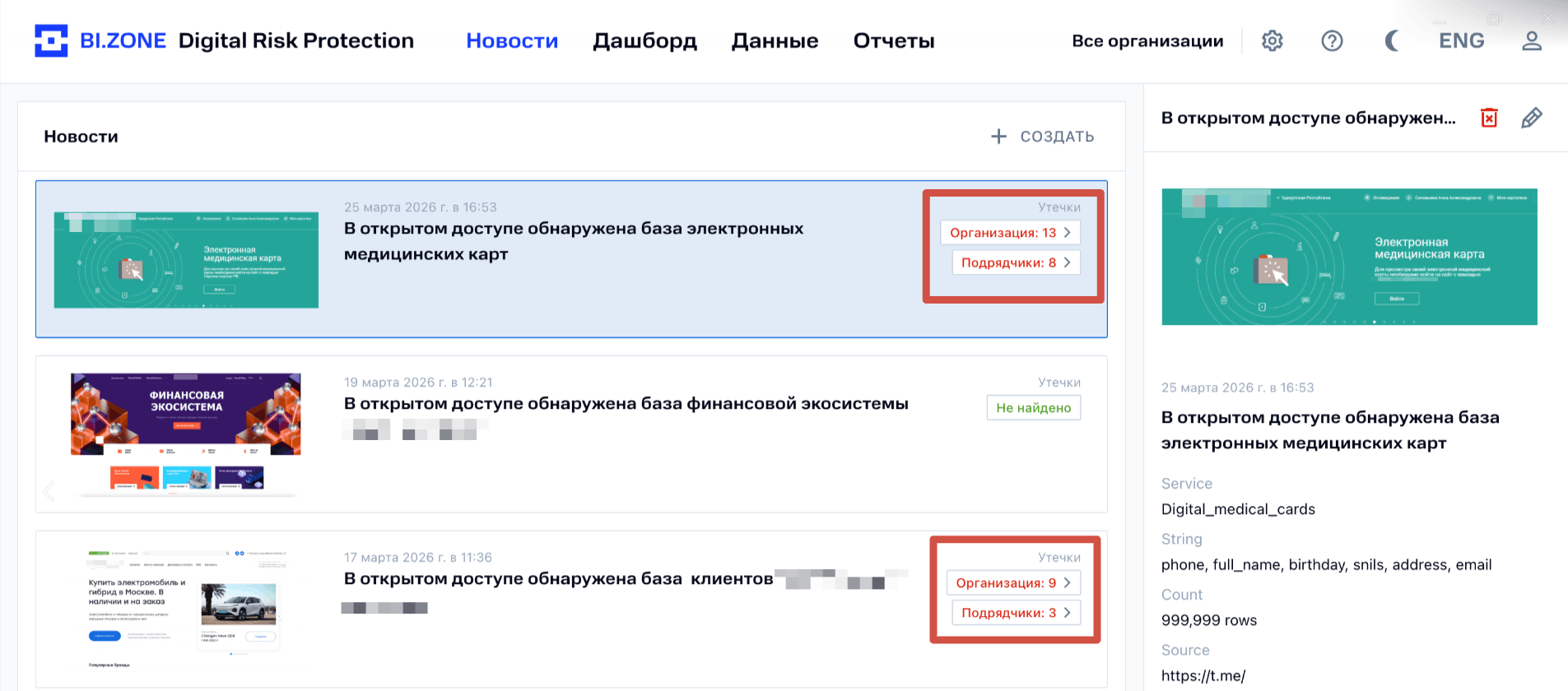Click the Digital_medical_cards service value
The height and width of the screenshot is (691, 1568).
click(x=1238, y=509)
